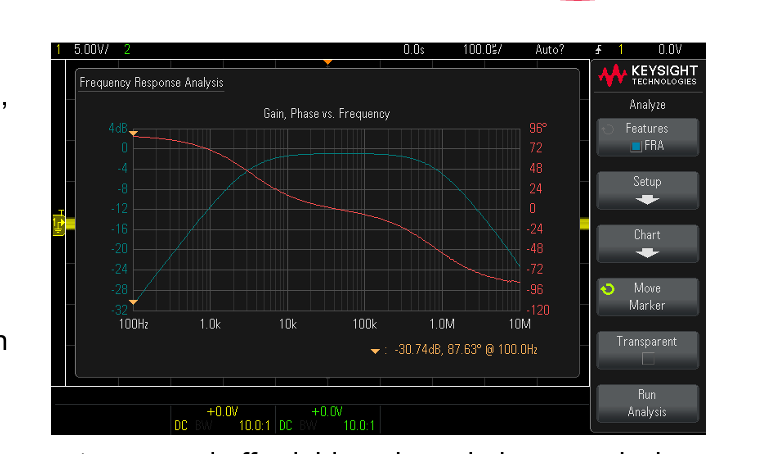This screenshot has width=759, height=454.
Task: Click the Analyze menu title
Action: (647, 105)
